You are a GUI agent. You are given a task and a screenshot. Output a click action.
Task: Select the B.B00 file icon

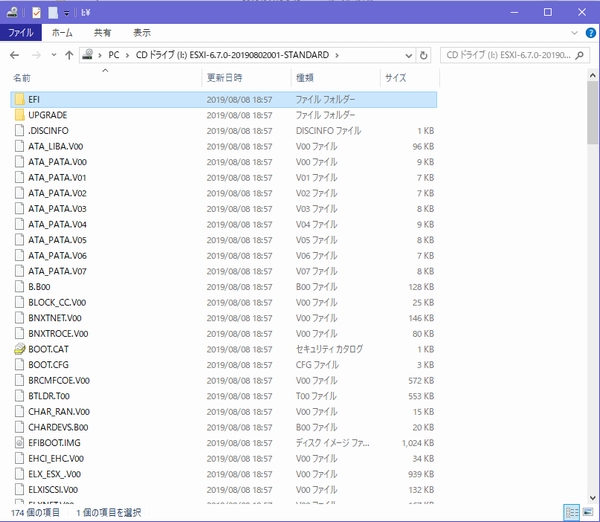pyautogui.click(x=20, y=287)
